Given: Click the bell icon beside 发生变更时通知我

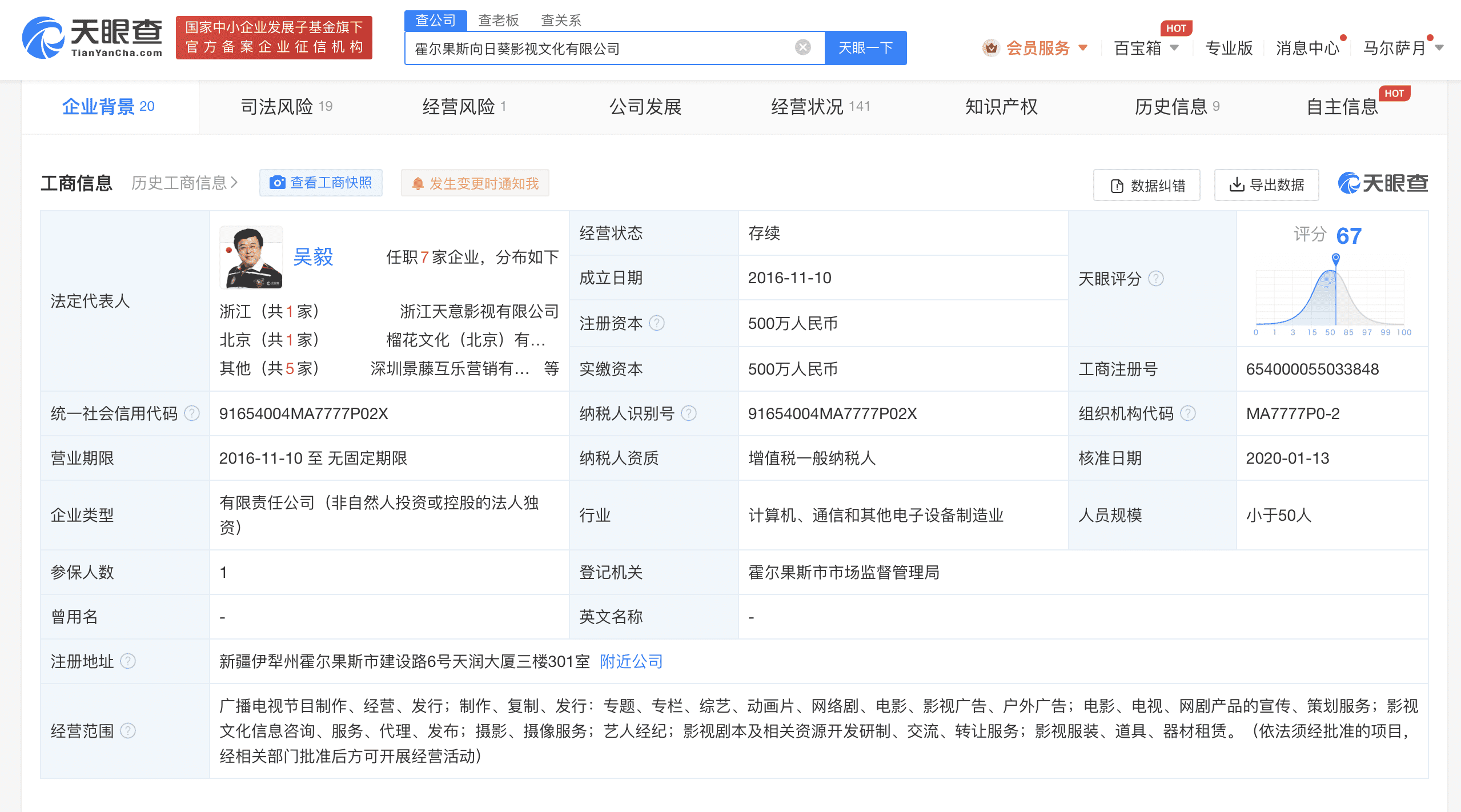Looking at the screenshot, I should pyautogui.click(x=417, y=183).
